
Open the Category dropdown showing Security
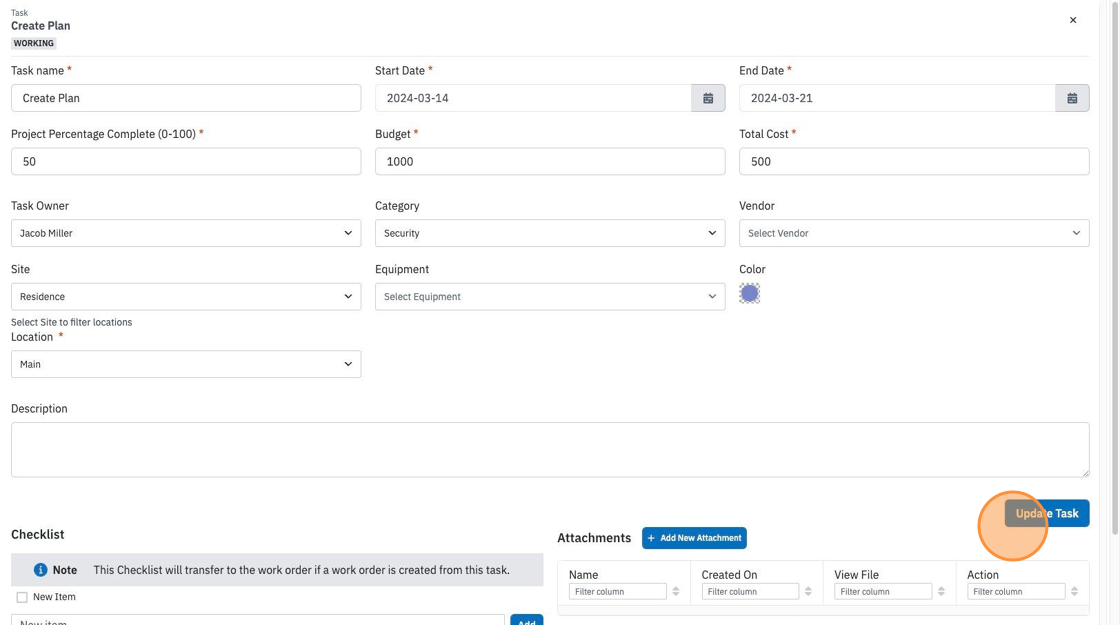point(550,233)
